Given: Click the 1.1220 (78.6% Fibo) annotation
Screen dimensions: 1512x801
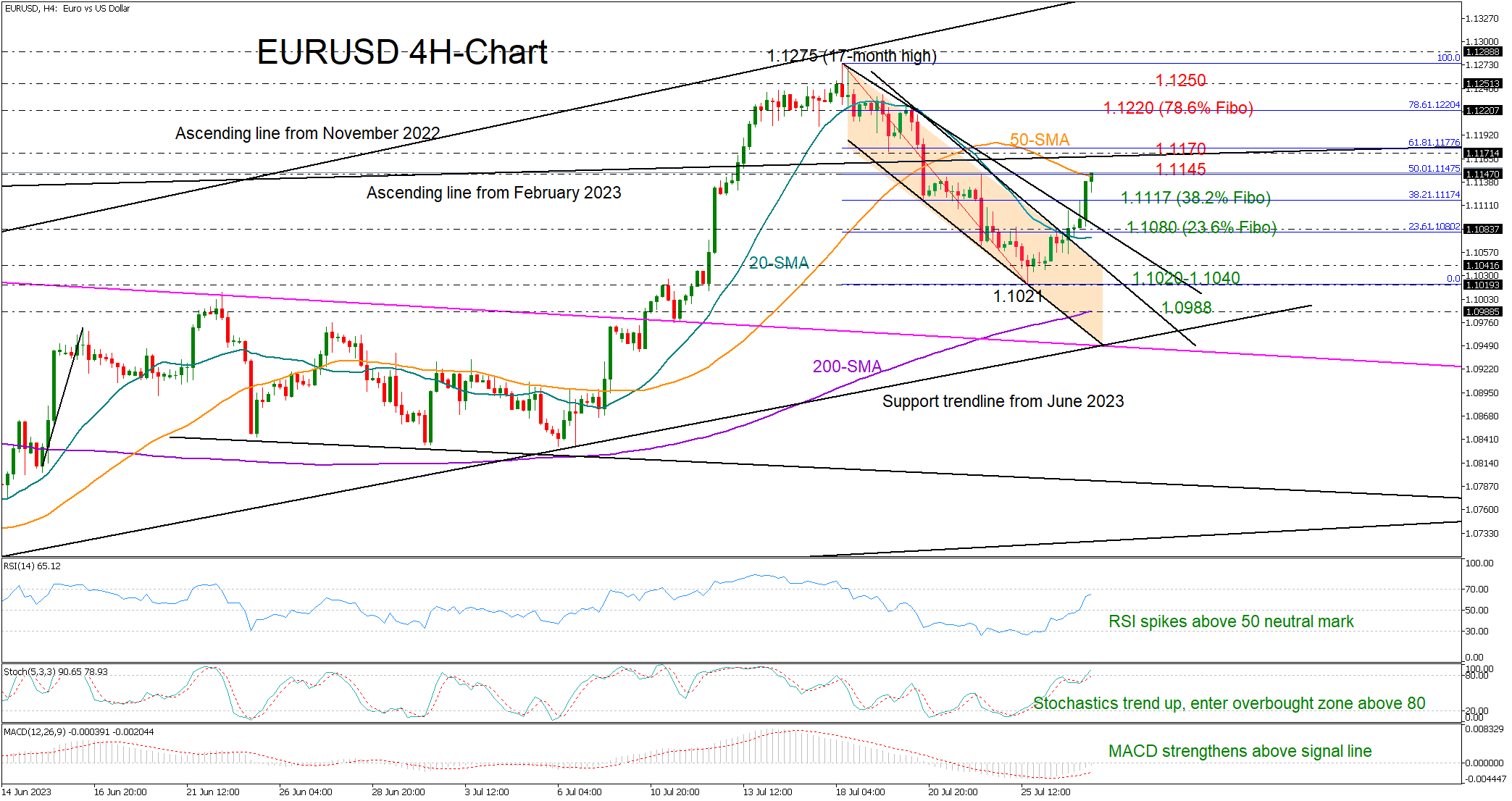Looking at the screenshot, I should coord(1178,108).
